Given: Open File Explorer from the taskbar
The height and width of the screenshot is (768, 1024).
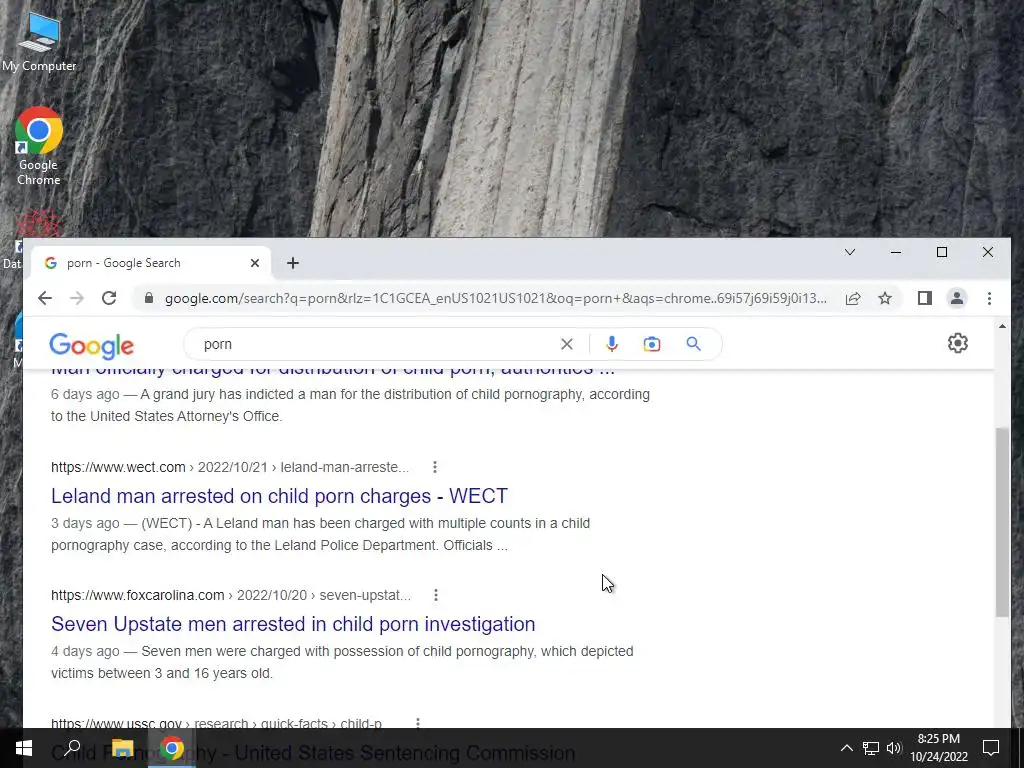Looking at the screenshot, I should (122, 748).
